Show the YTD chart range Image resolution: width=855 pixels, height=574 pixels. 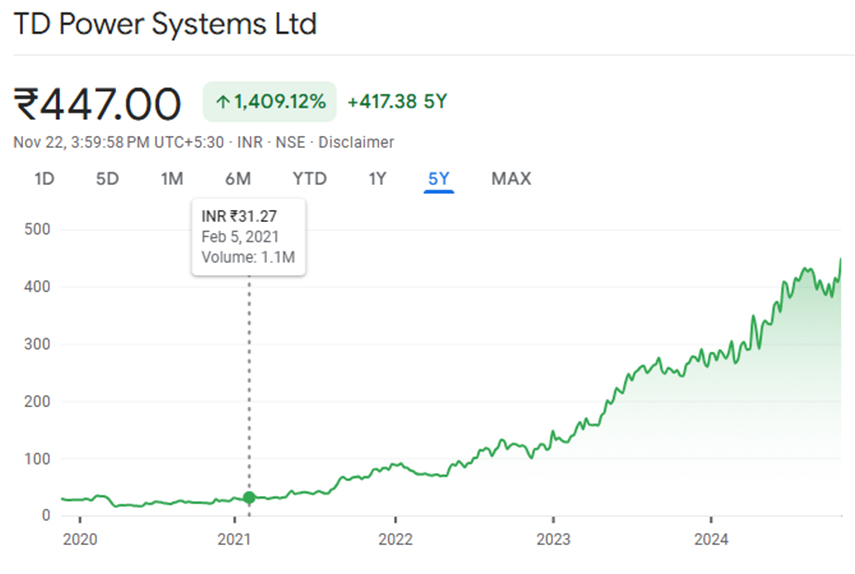click(x=310, y=179)
